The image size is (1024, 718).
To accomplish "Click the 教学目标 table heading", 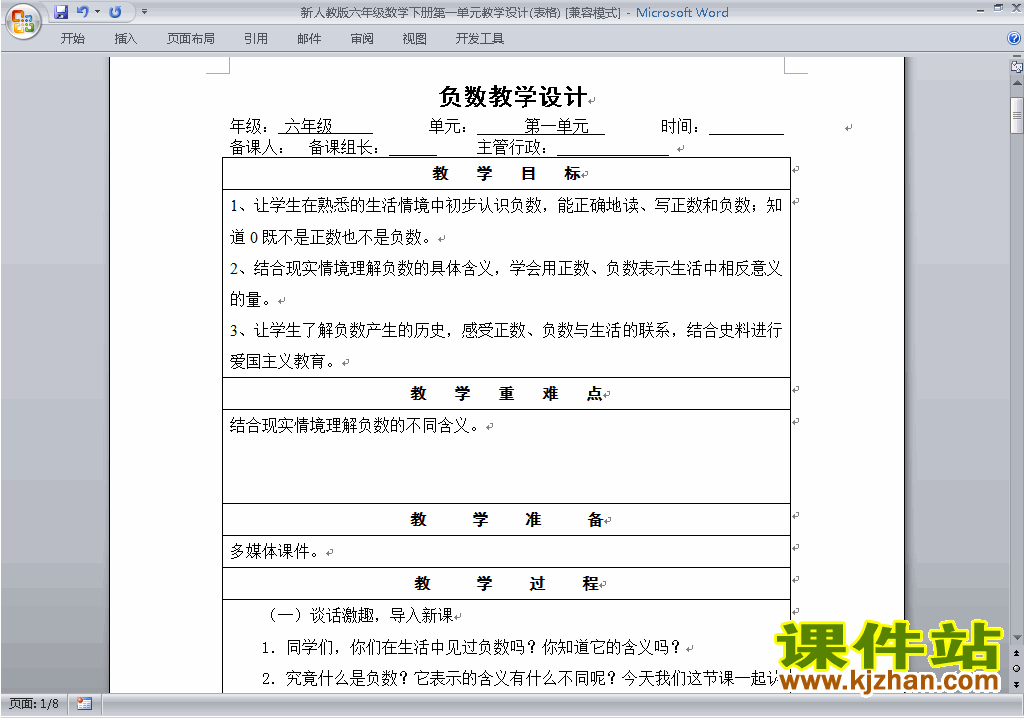I will pyautogui.click(x=507, y=173).
